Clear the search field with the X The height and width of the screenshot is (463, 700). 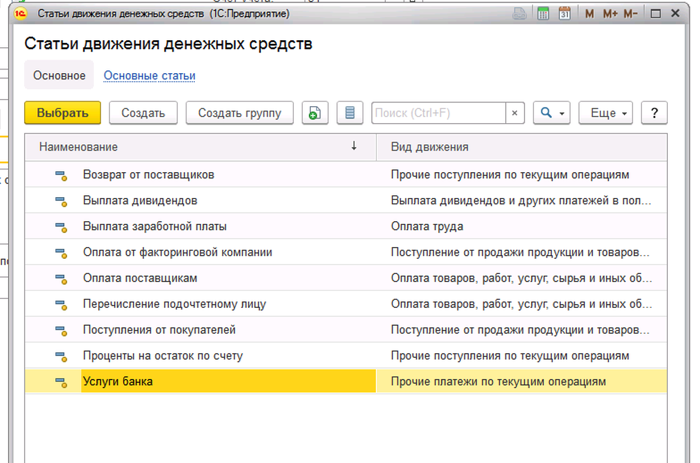click(515, 113)
